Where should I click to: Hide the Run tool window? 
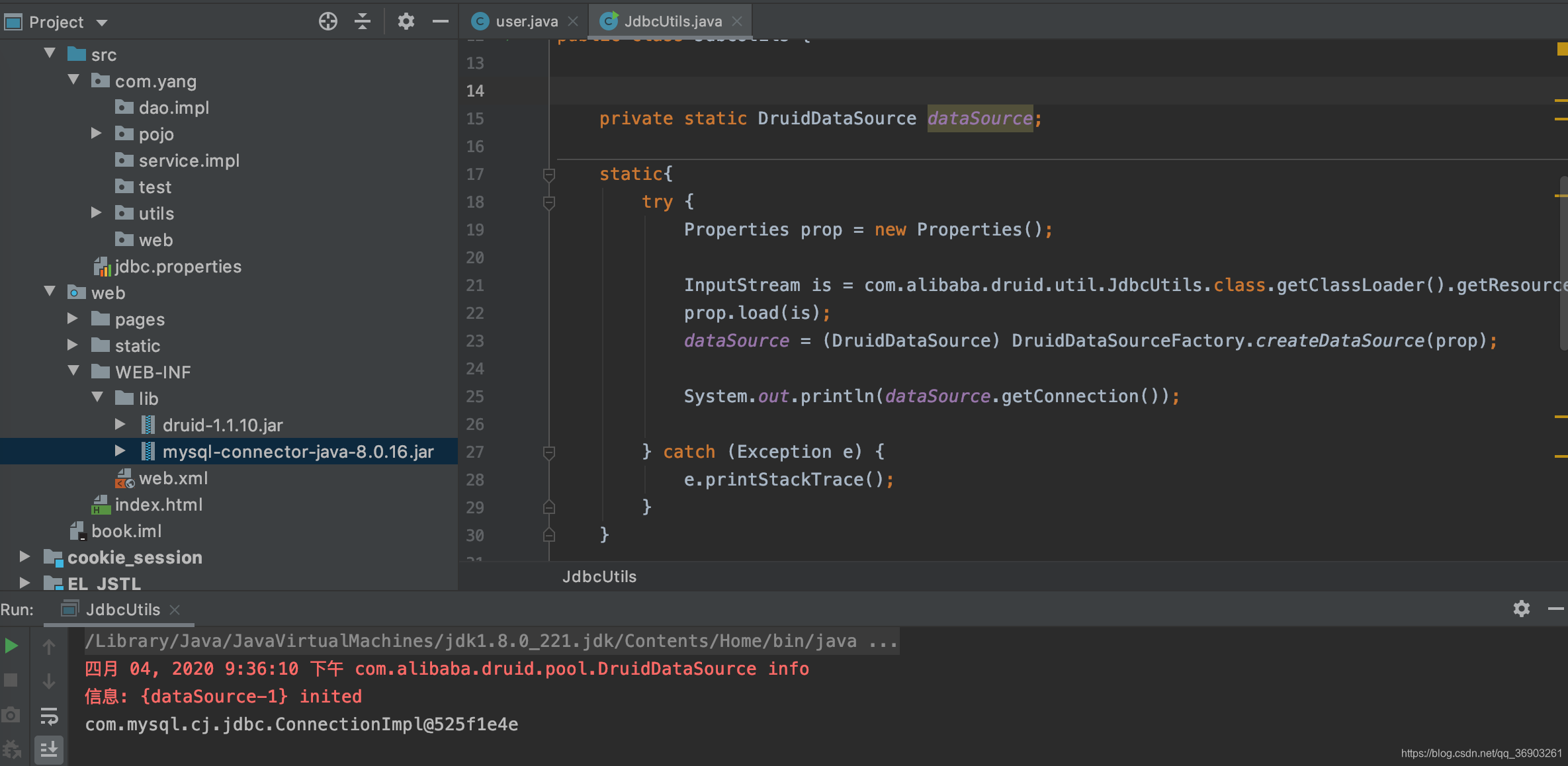pos(1556,609)
